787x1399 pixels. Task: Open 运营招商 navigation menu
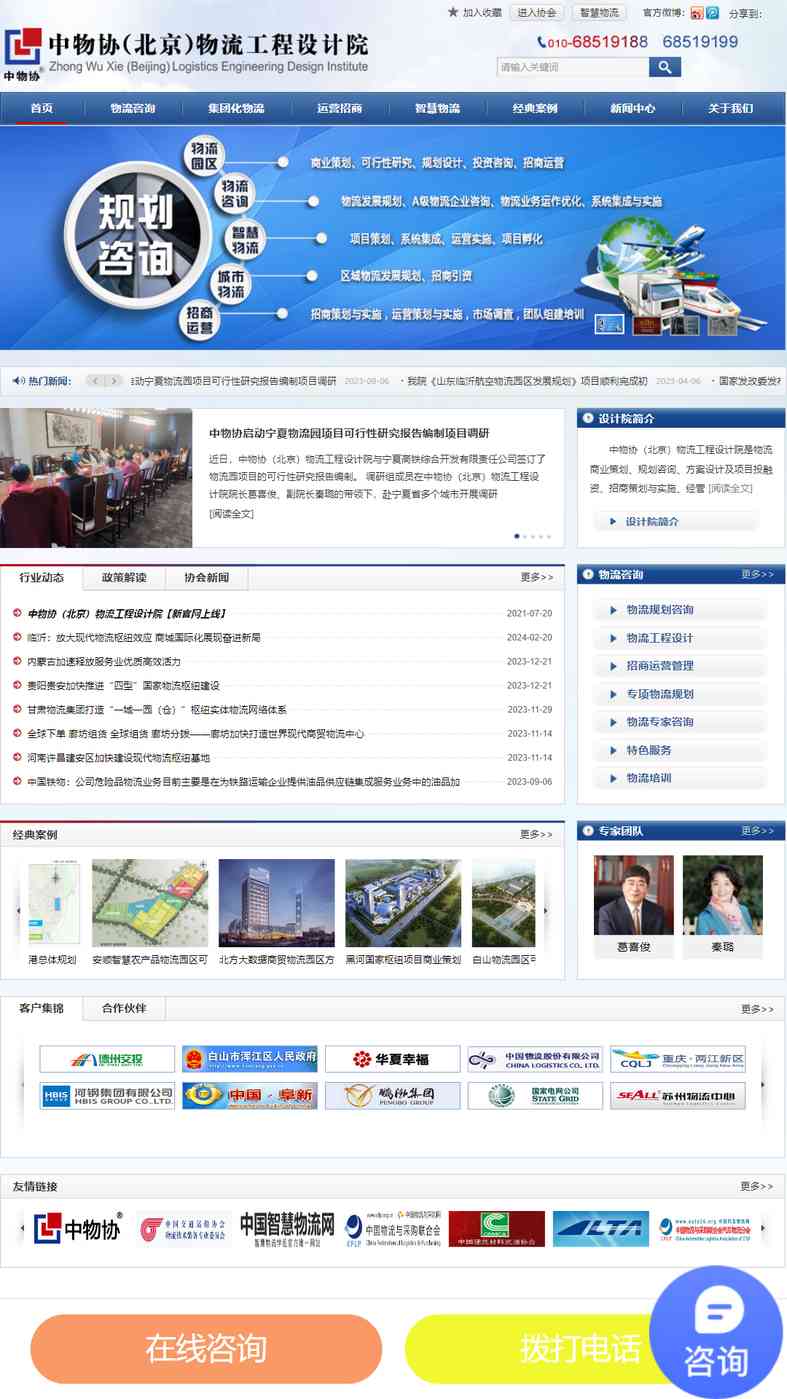tap(339, 108)
